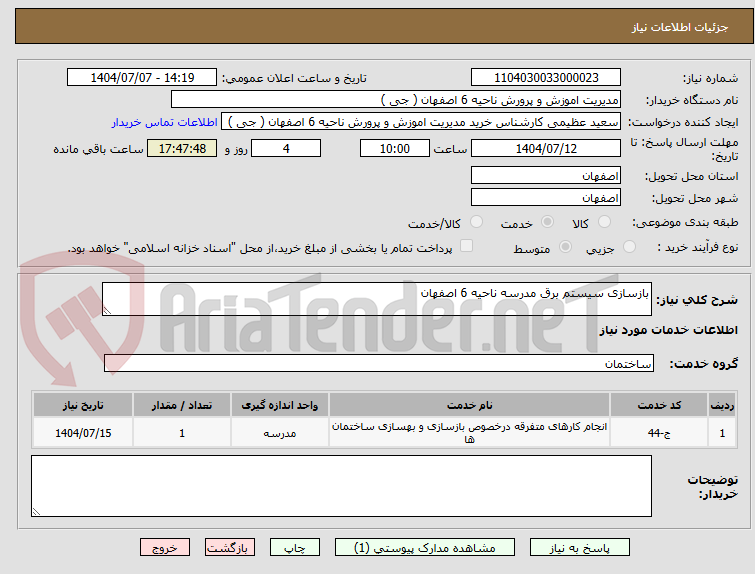Click the ردیف column header
Image resolution: width=755 pixels, height=574 pixels.
[722, 405]
